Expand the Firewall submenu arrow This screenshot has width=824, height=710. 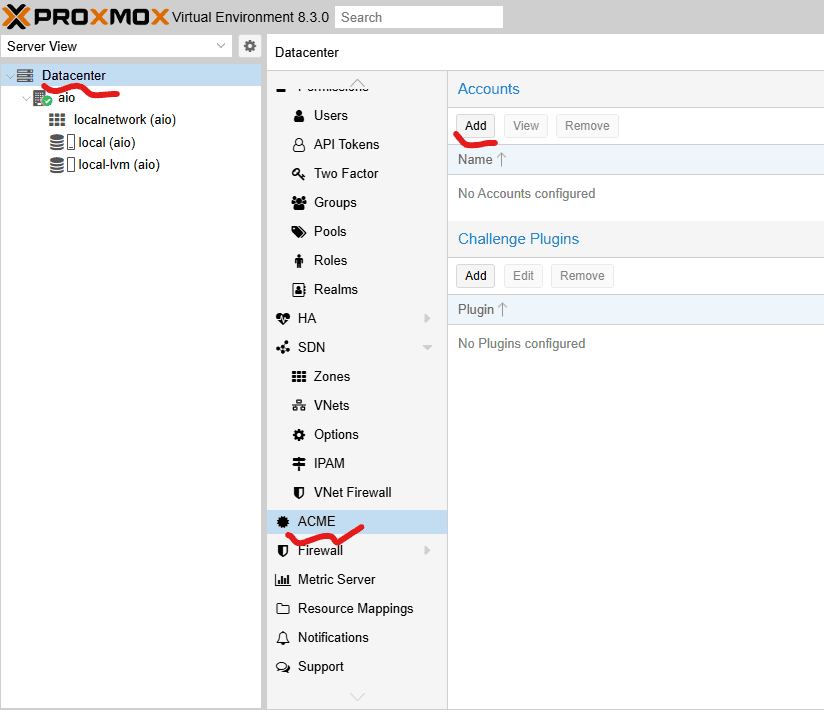pyautogui.click(x=427, y=550)
